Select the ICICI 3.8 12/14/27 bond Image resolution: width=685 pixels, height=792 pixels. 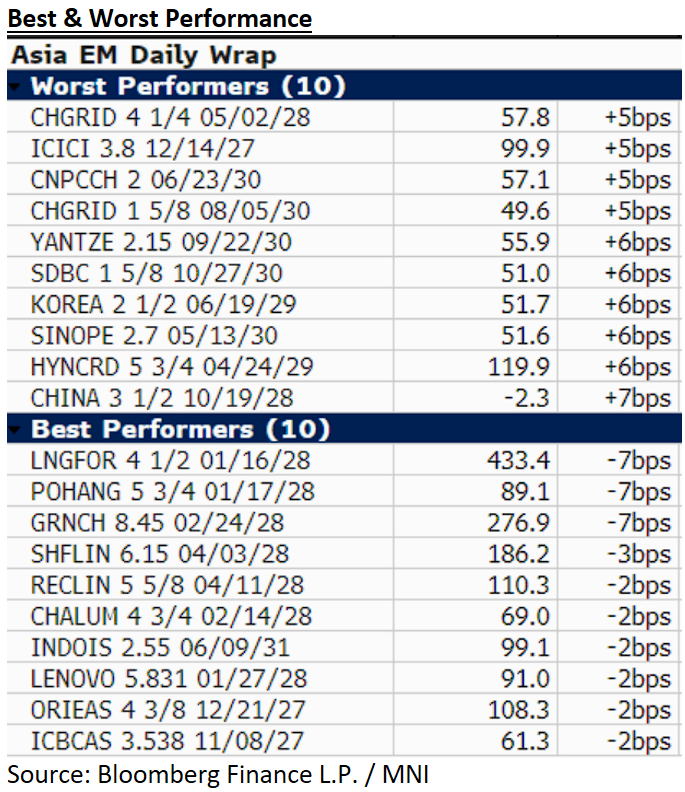[x=143, y=149]
